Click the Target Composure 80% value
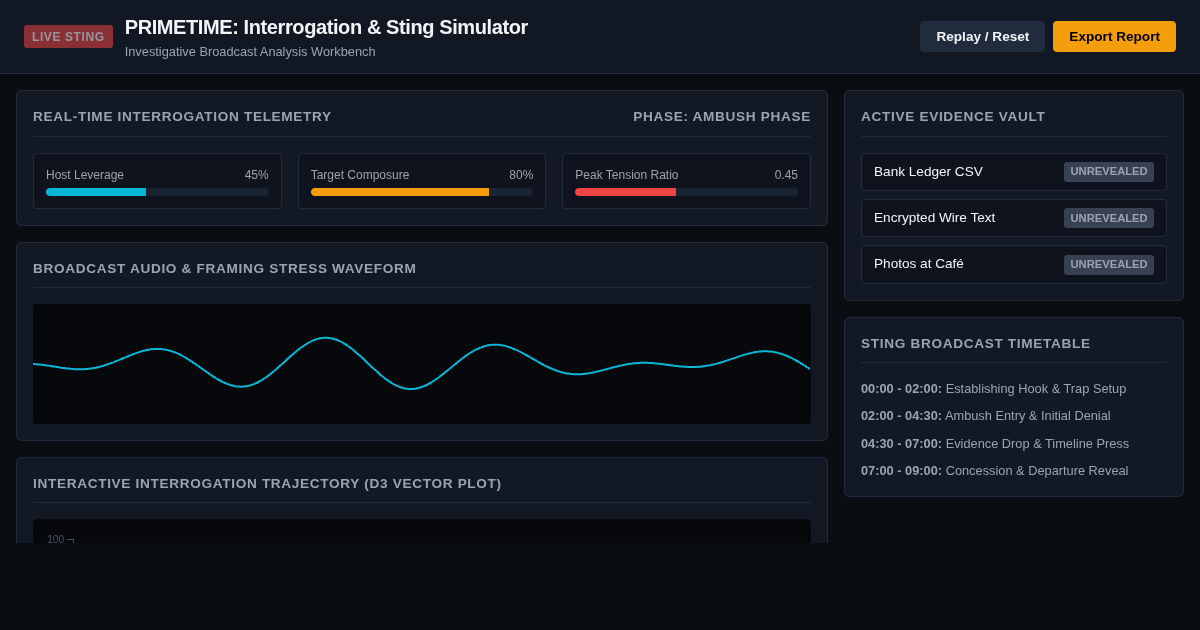The height and width of the screenshot is (630, 1200). click(x=521, y=175)
